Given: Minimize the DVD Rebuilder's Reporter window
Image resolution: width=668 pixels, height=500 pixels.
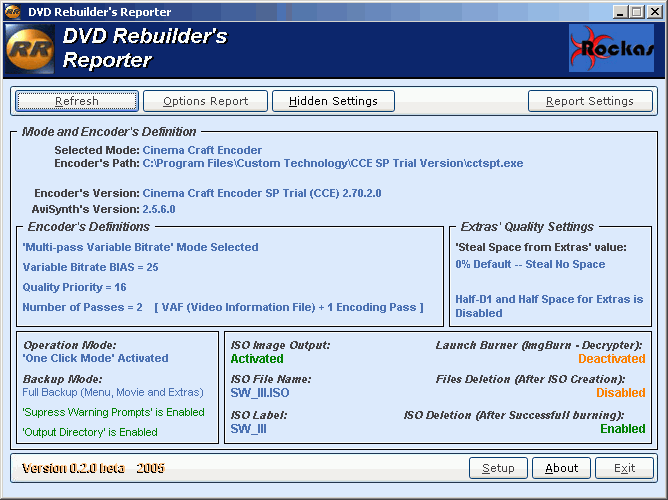Looking at the screenshot, I should coord(620,11).
